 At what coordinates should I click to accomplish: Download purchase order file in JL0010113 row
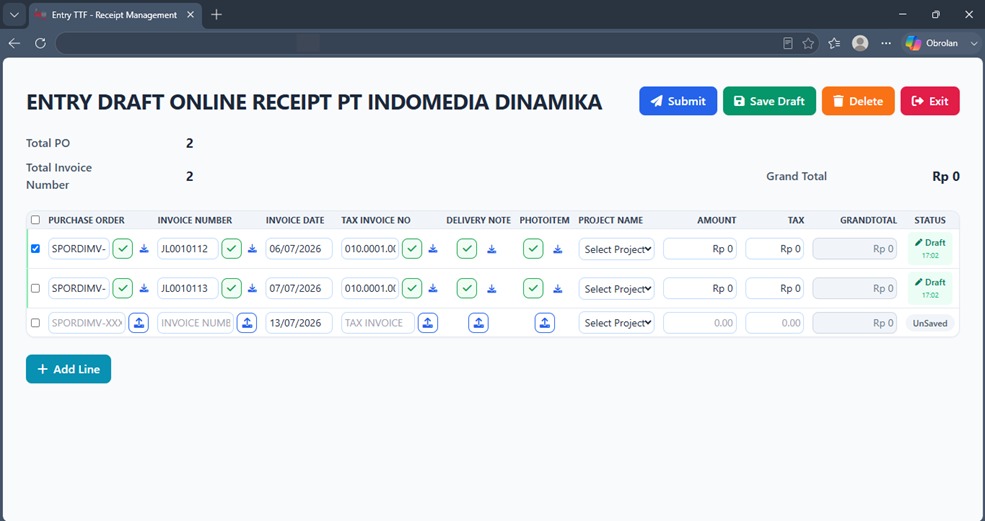pos(144,288)
